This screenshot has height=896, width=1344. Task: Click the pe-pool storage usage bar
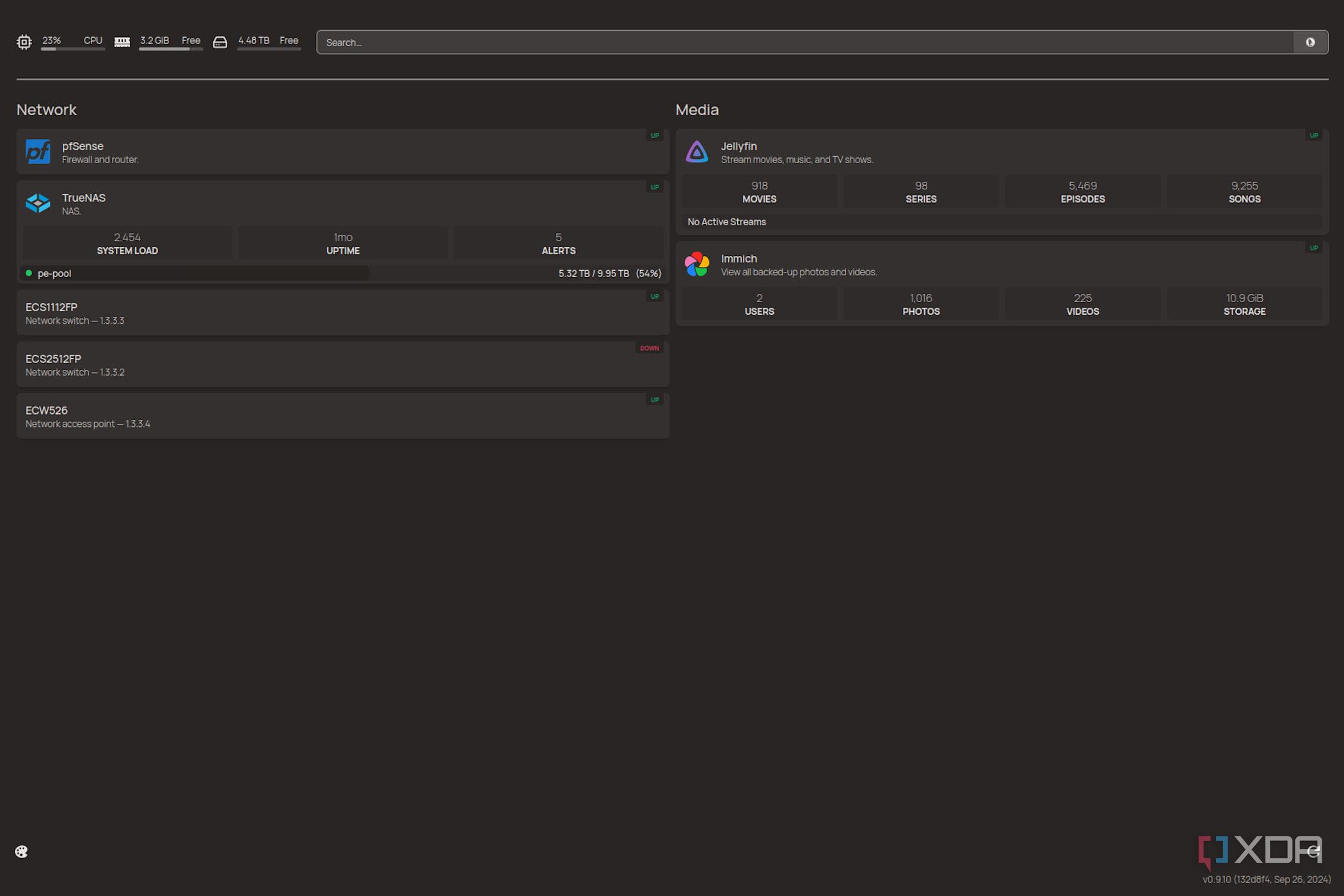point(343,273)
